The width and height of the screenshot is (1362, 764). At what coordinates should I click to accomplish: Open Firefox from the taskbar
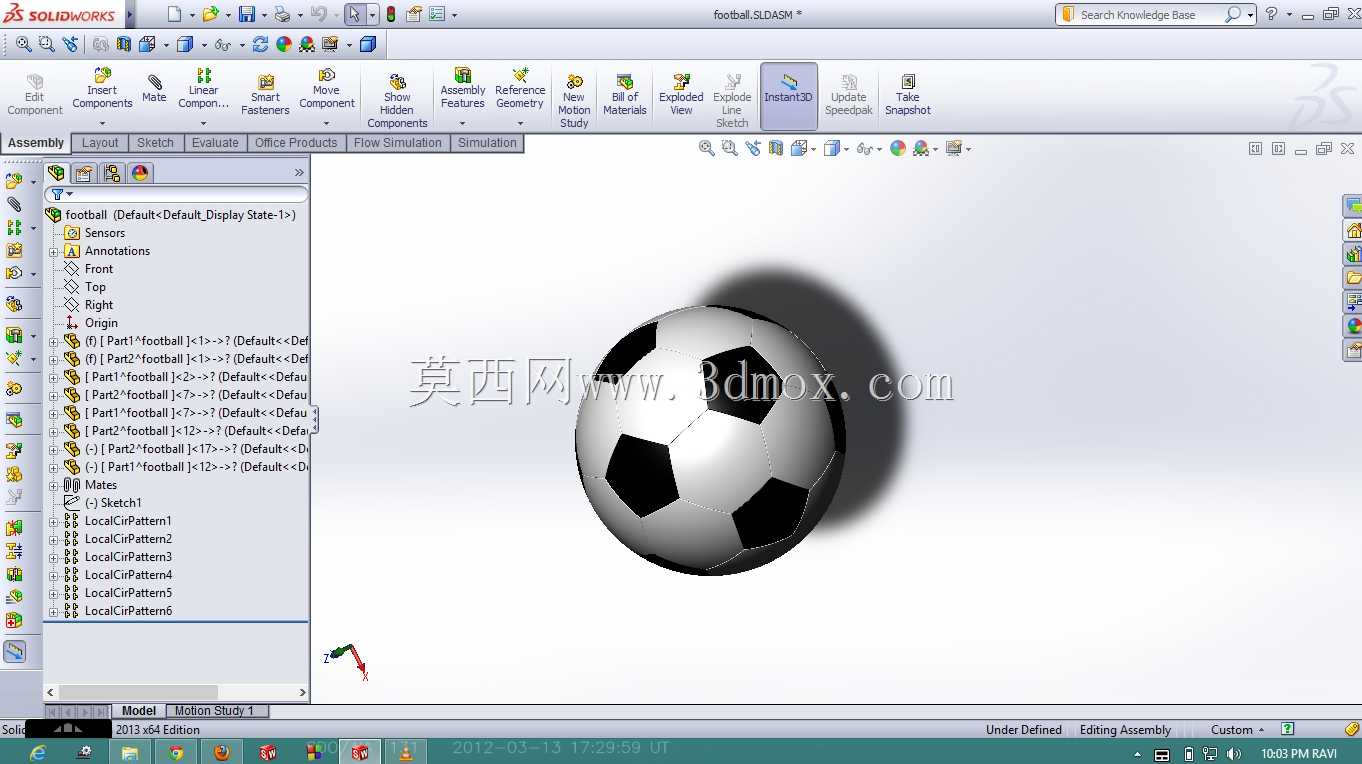click(221, 753)
